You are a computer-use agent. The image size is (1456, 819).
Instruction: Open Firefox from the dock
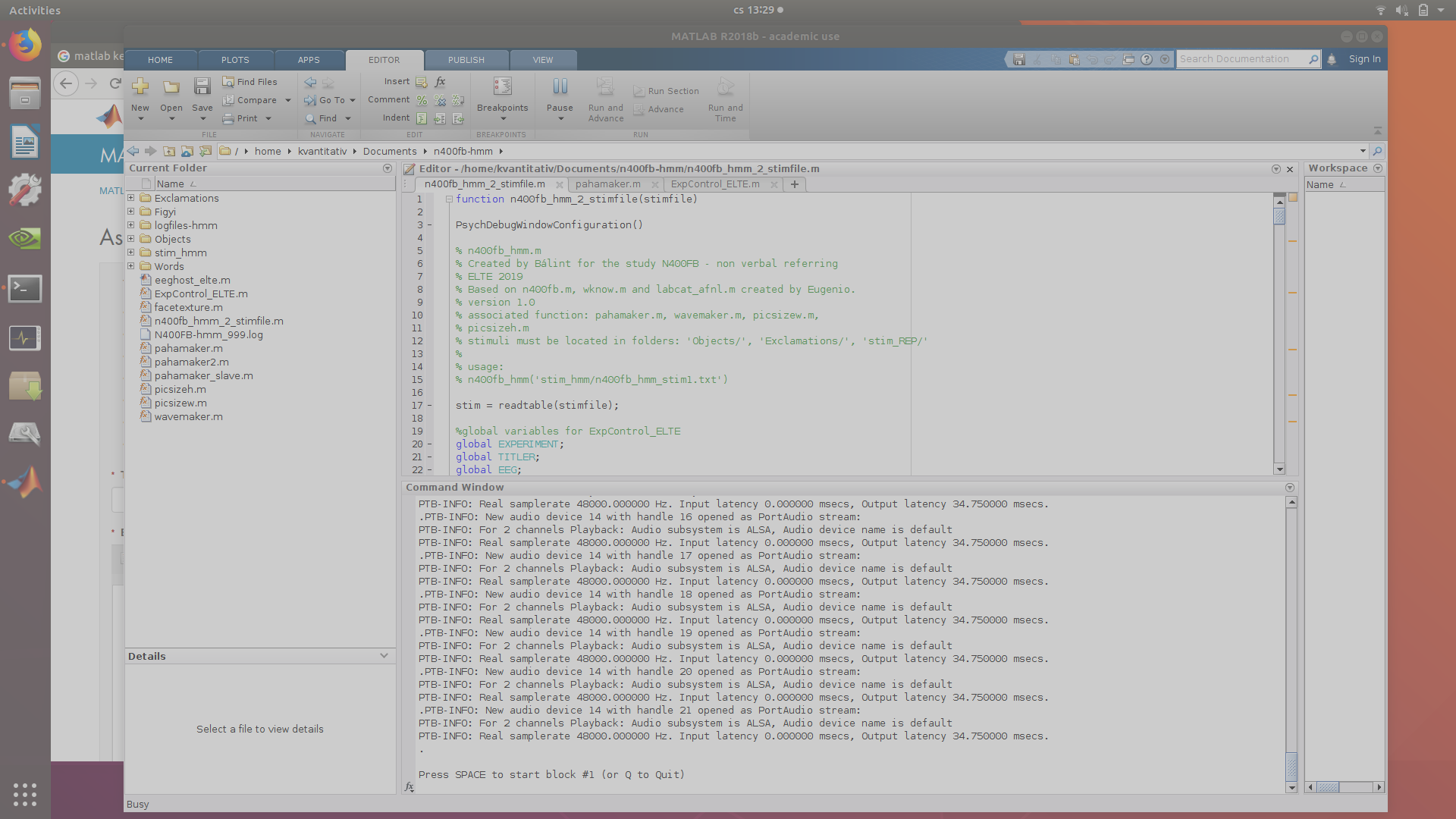[25, 45]
